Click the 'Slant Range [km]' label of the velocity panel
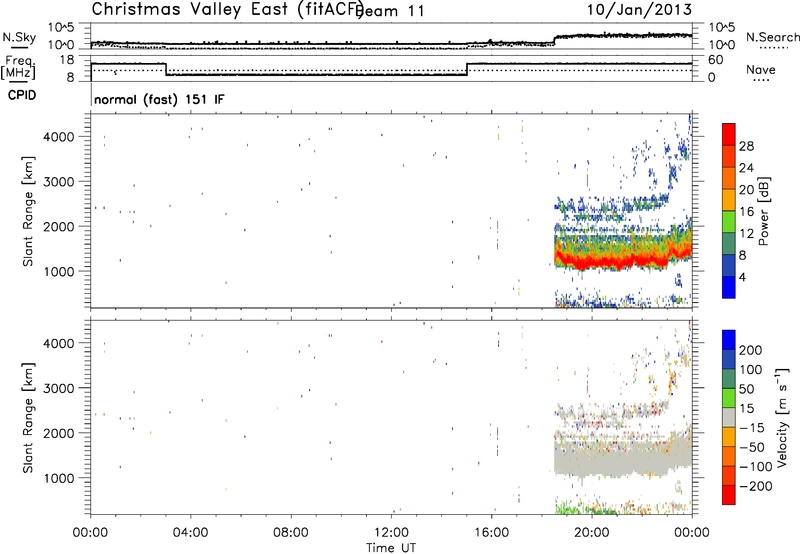The height and width of the screenshot is (554, 800). click(x=28, y=418)
